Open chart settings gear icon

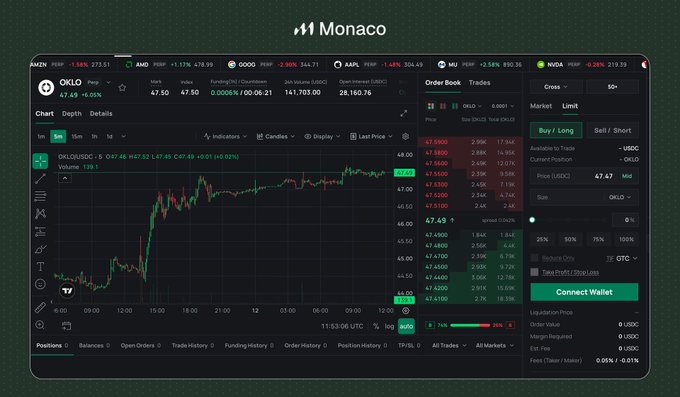tap(405, 136)
